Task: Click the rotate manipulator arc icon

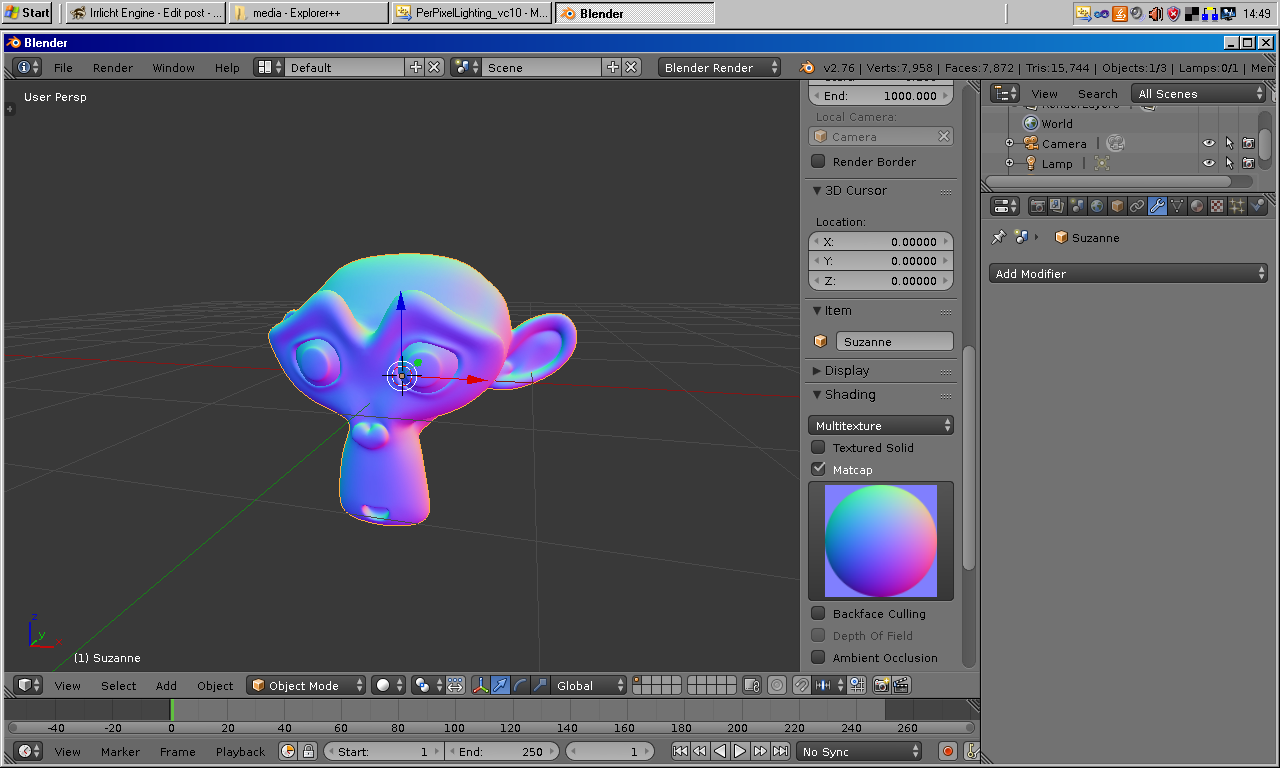Action: 520,685
